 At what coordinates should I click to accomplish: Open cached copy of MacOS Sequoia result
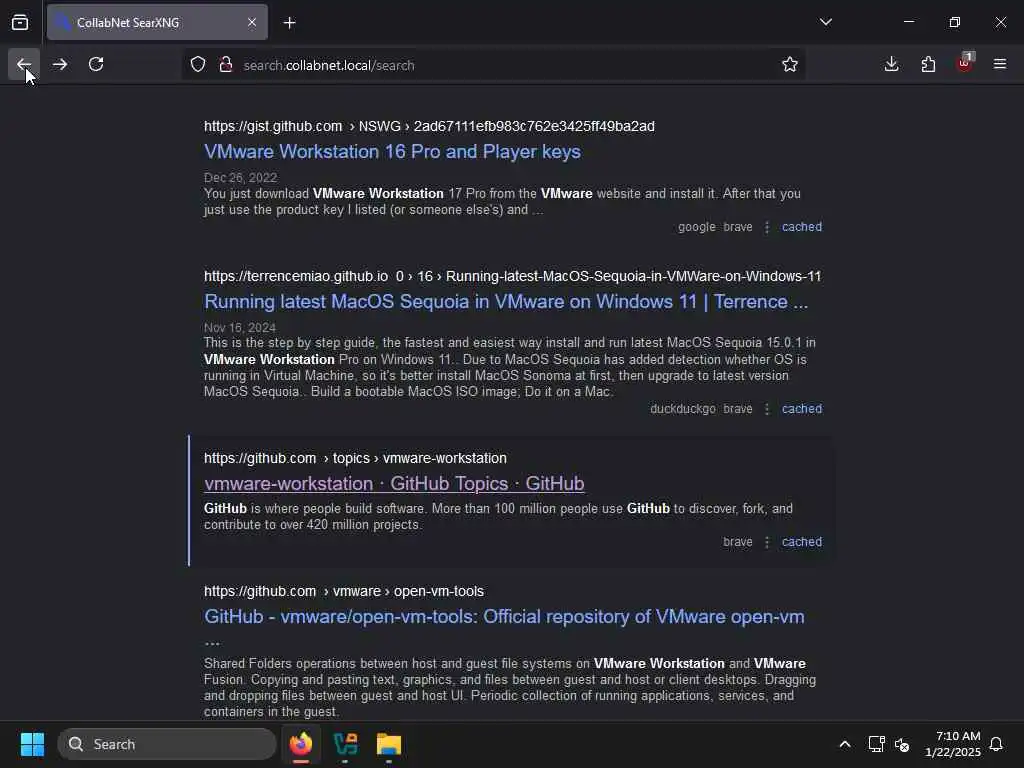pos(802,409)
